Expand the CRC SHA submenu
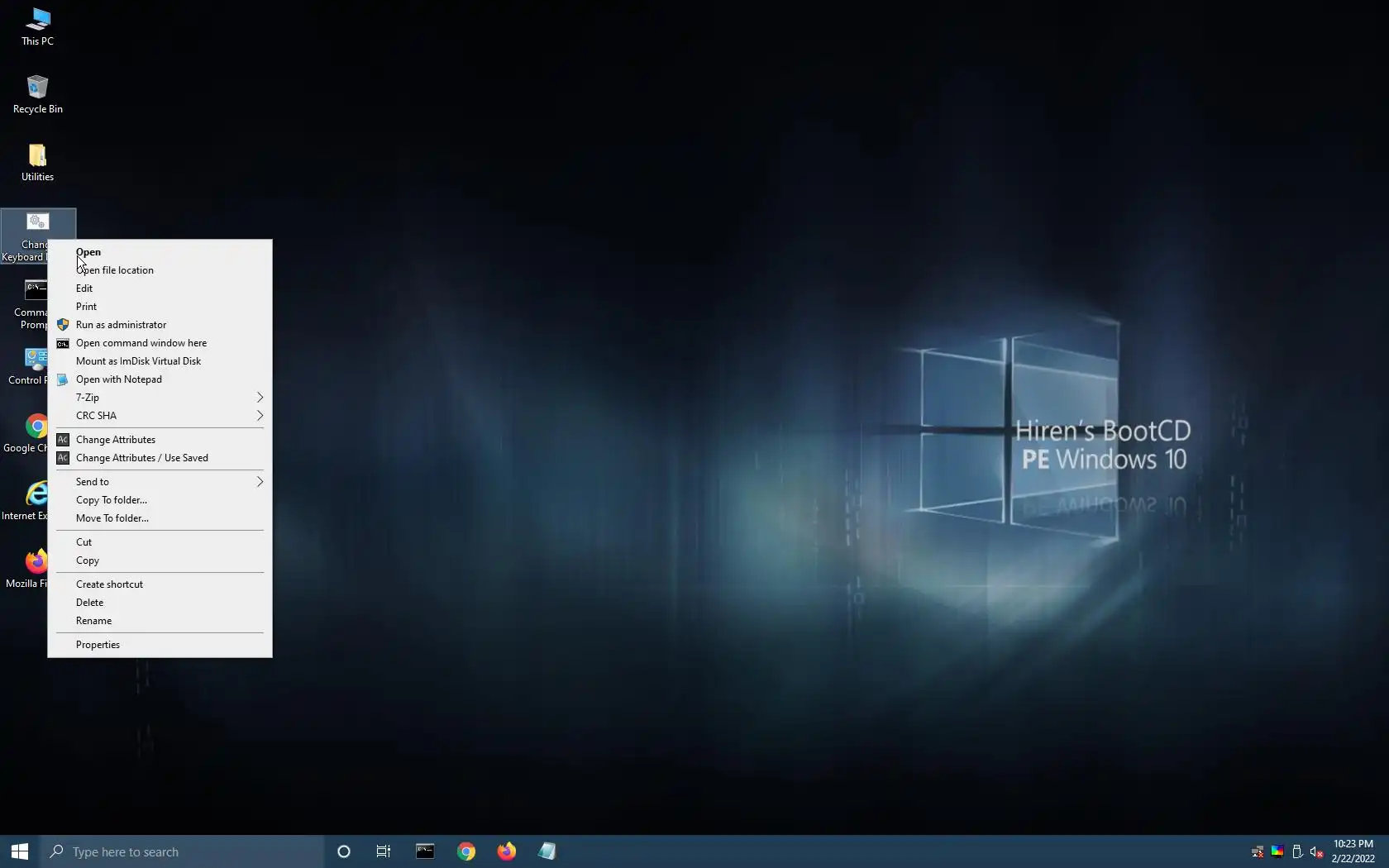The image size is (1389, 868). coord(160,416)
